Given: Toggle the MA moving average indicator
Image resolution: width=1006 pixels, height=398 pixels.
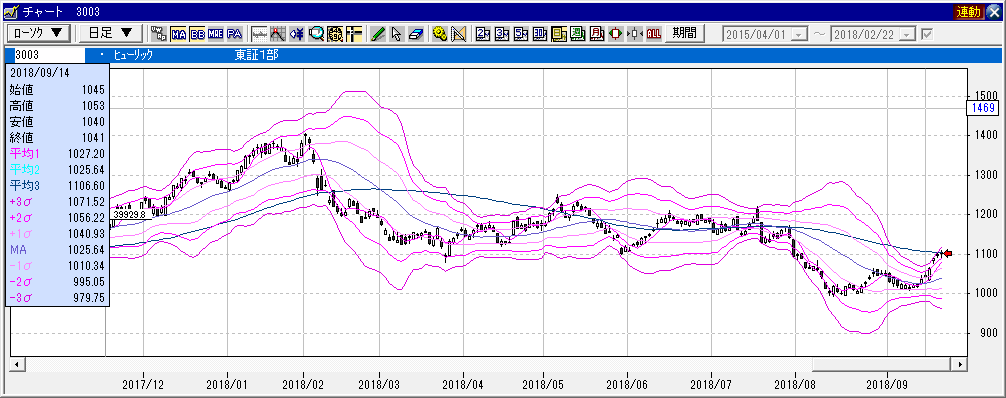Looking at the screenshot, I should click(178, 34).
